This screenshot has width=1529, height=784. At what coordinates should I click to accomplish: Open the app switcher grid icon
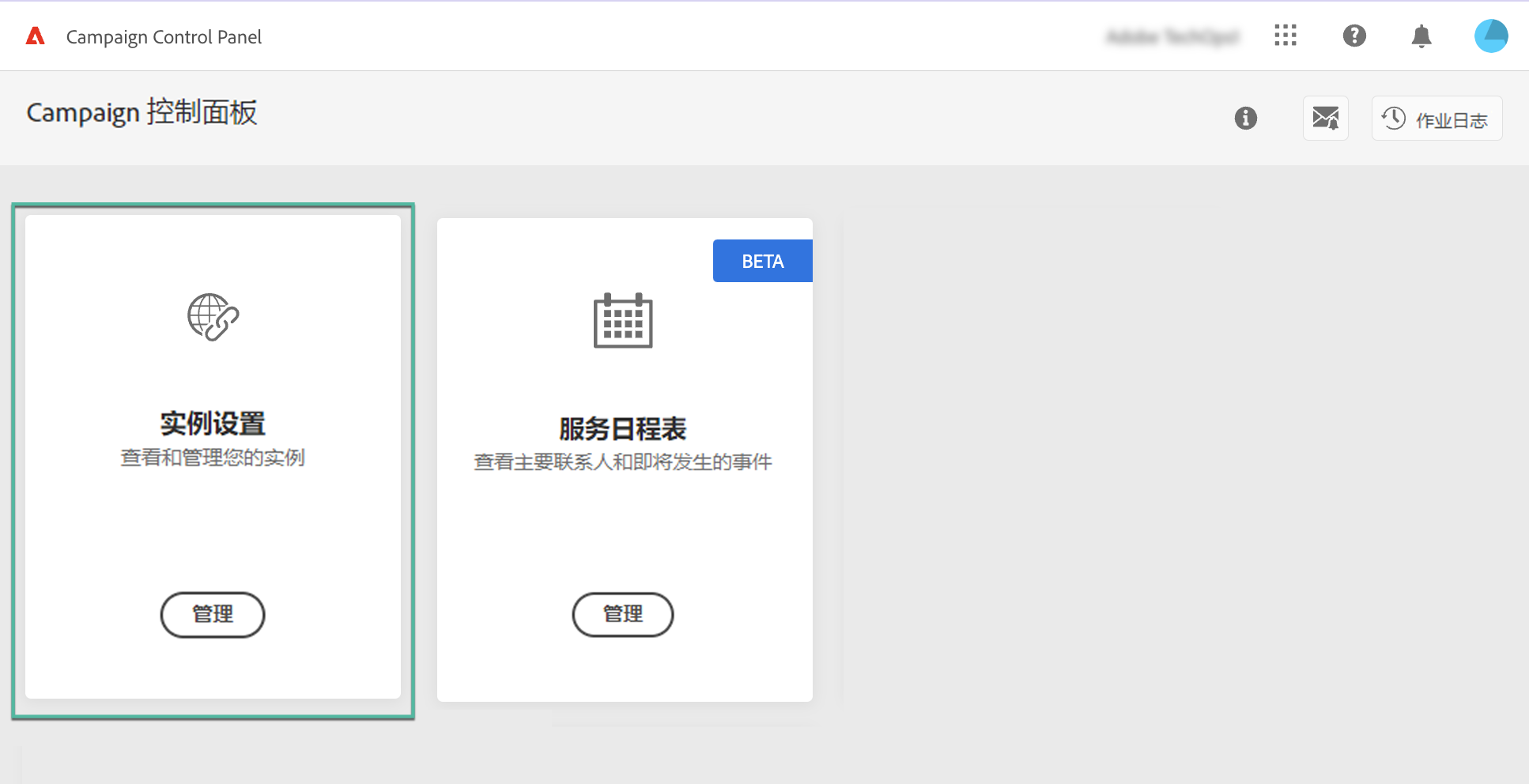(1285, 36)
